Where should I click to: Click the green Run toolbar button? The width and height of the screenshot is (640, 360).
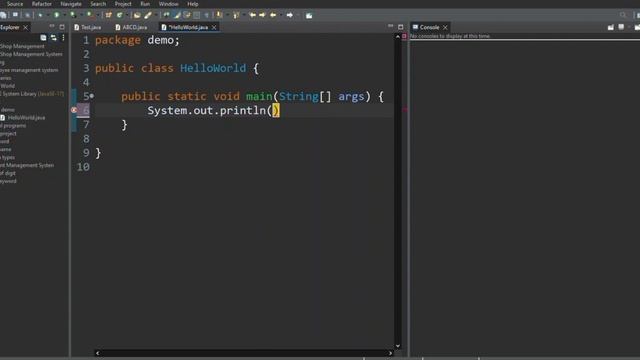[57, 15]
